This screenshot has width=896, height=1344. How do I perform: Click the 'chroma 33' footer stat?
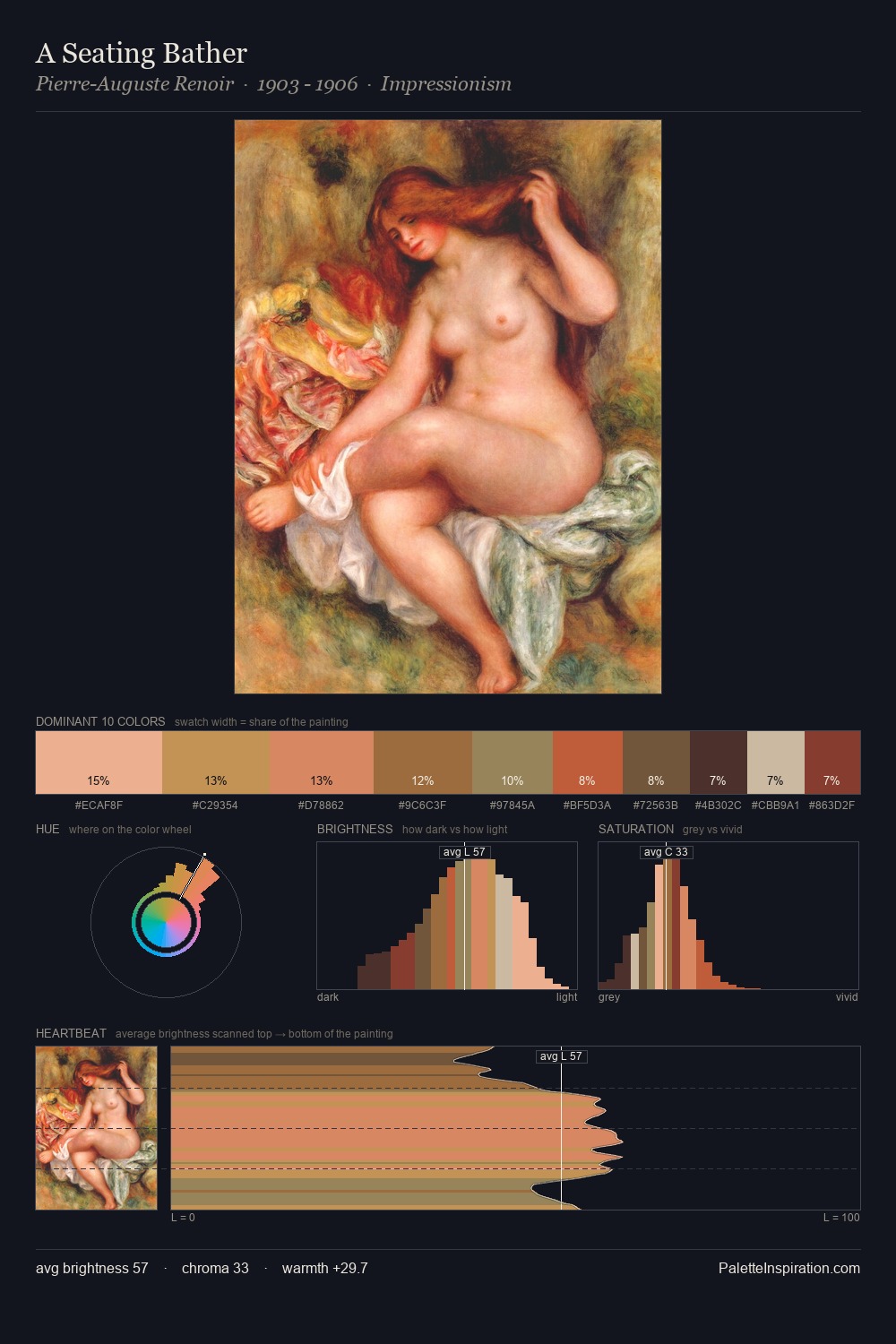point(215,1268)
